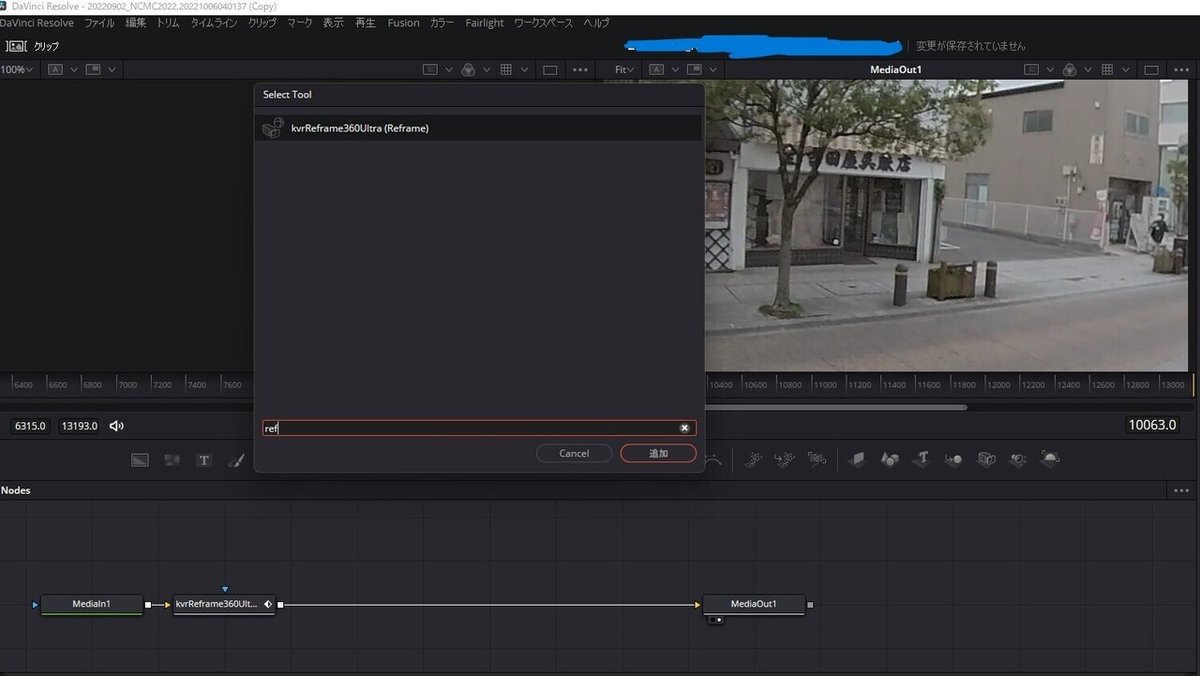The width and height of the screenshot is (1200, 676).
Task: Add a Text 3D node from toolbar
Action: pyautogui.click(x=921, y=459)
